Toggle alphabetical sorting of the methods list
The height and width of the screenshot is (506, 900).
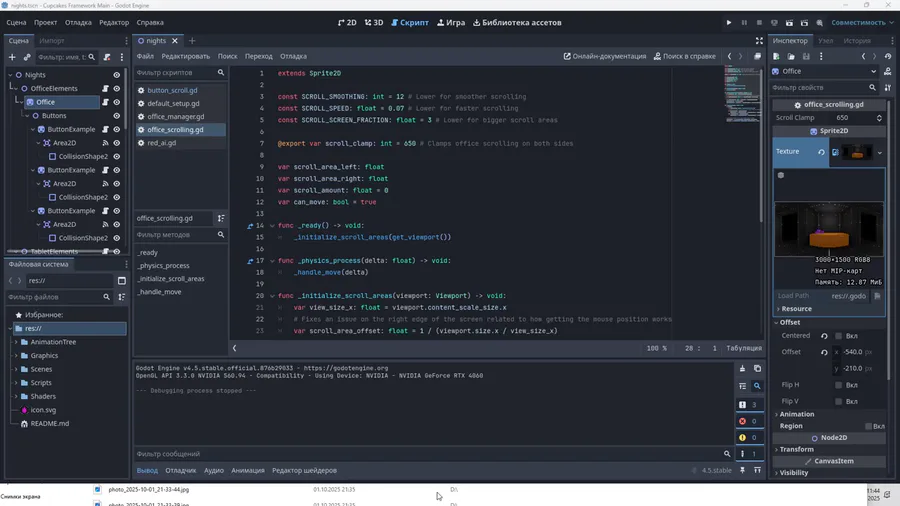(x=221, y=218)
